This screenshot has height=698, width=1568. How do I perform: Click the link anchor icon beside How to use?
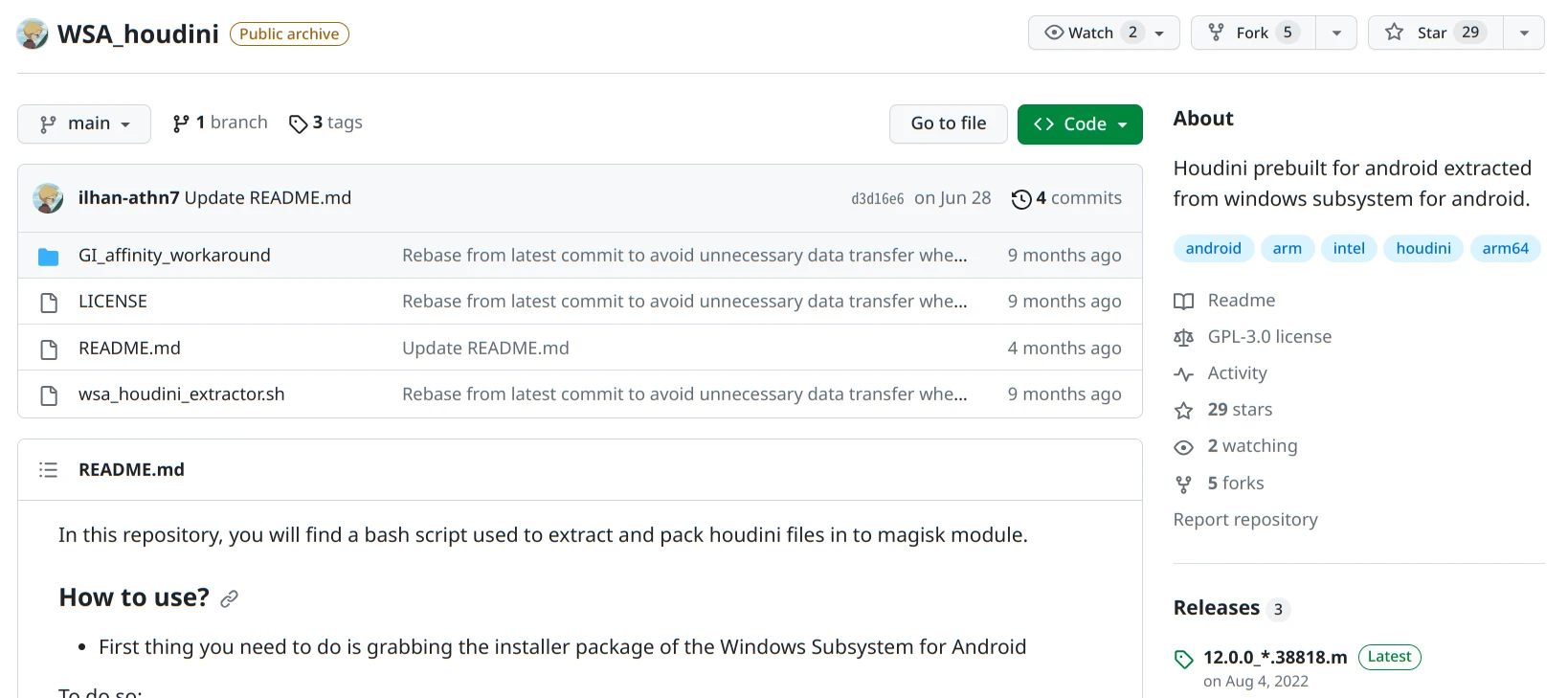pyautogui.click(x=229, y=599)
